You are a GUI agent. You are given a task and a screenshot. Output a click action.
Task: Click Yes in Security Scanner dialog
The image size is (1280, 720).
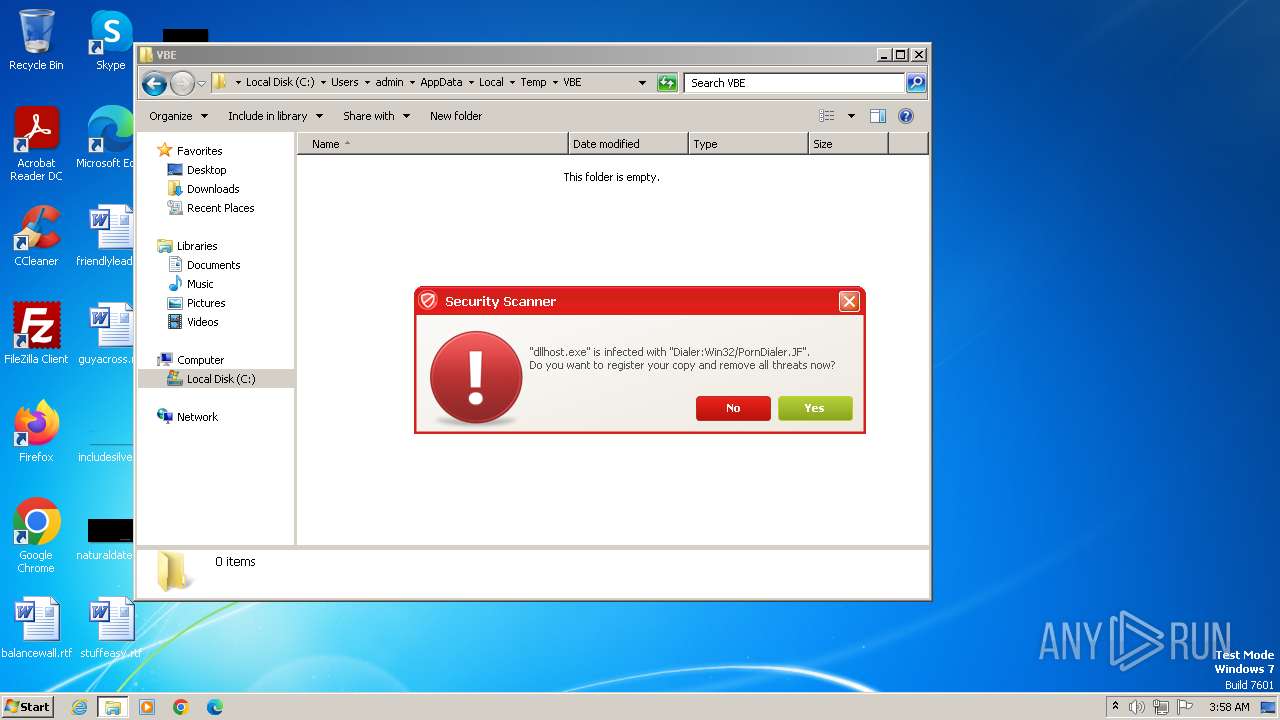pos(815,408)
